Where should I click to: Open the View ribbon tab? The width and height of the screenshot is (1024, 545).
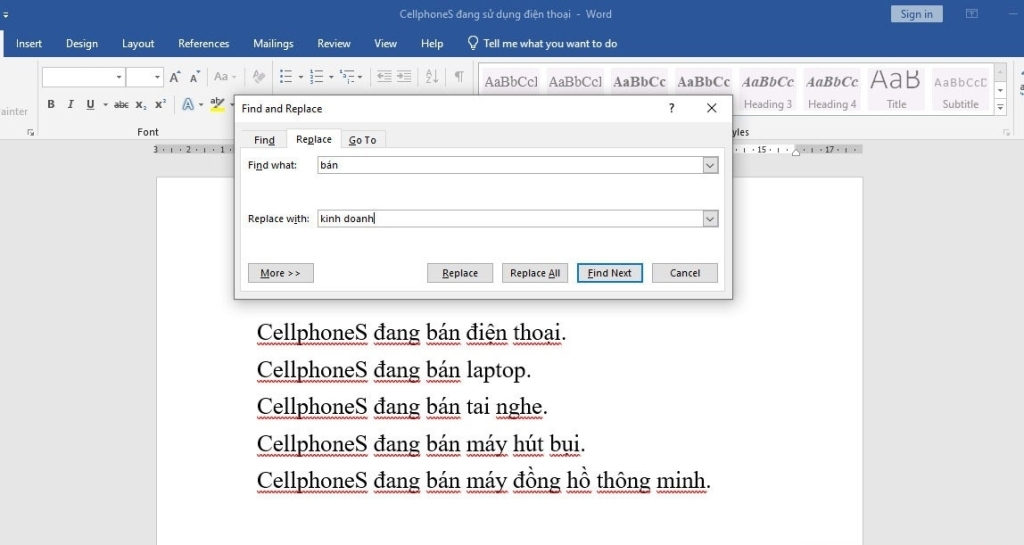pyautogui.click(x=385, y=44)
